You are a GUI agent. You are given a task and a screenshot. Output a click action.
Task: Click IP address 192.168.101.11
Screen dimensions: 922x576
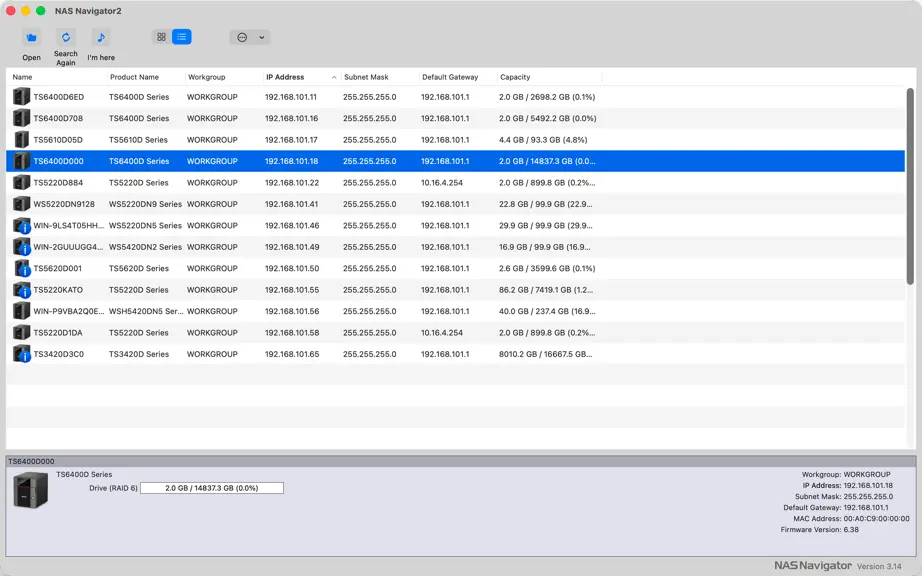(290, 97)
